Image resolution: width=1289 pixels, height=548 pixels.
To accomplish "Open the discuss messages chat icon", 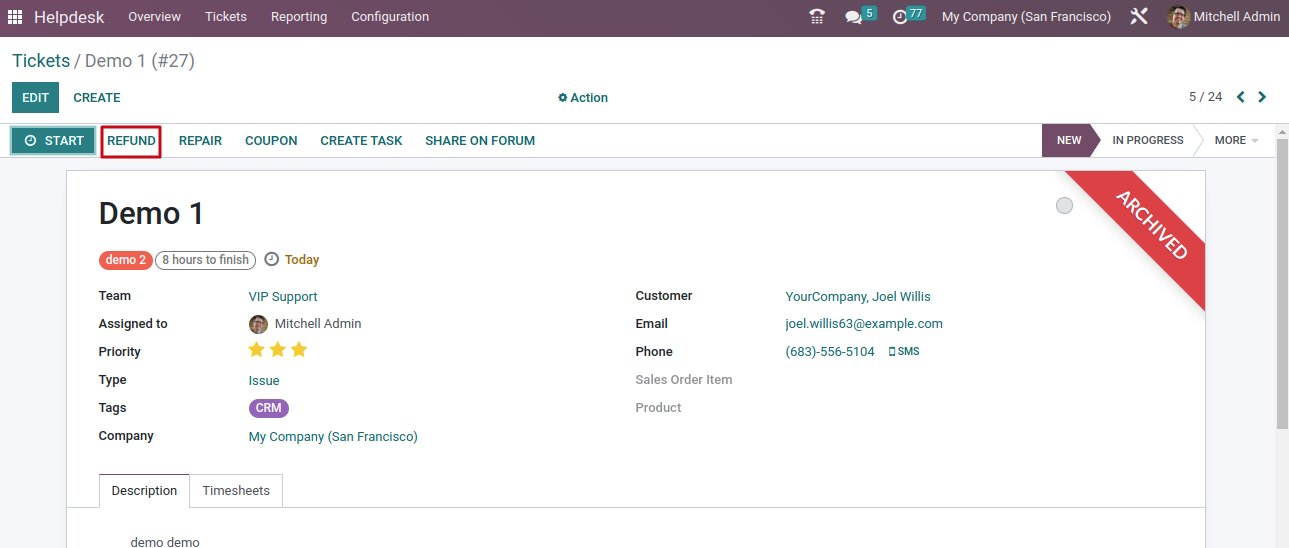I will 853,17.
